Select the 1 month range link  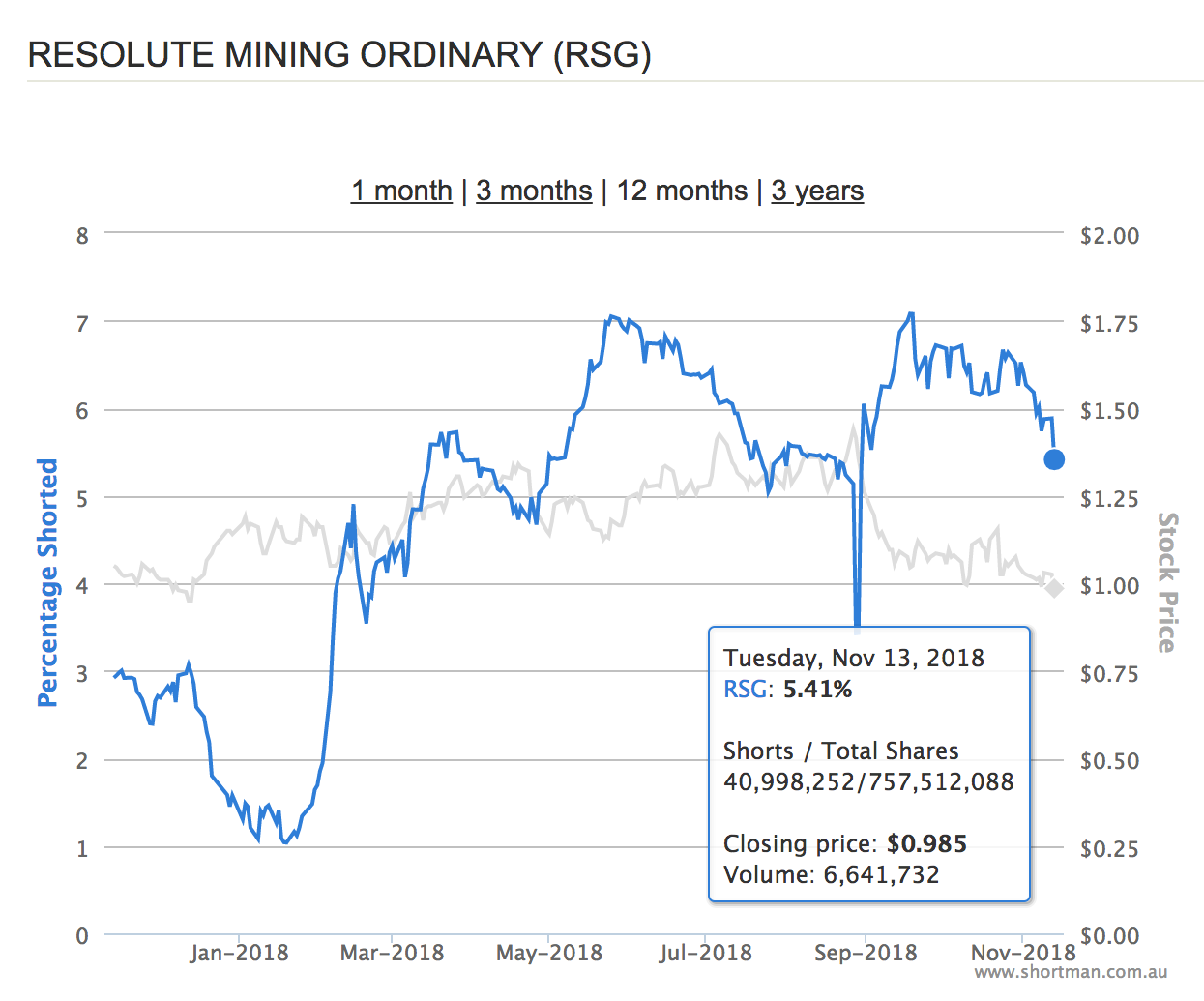pyautogui.click(x=401, y=191)
